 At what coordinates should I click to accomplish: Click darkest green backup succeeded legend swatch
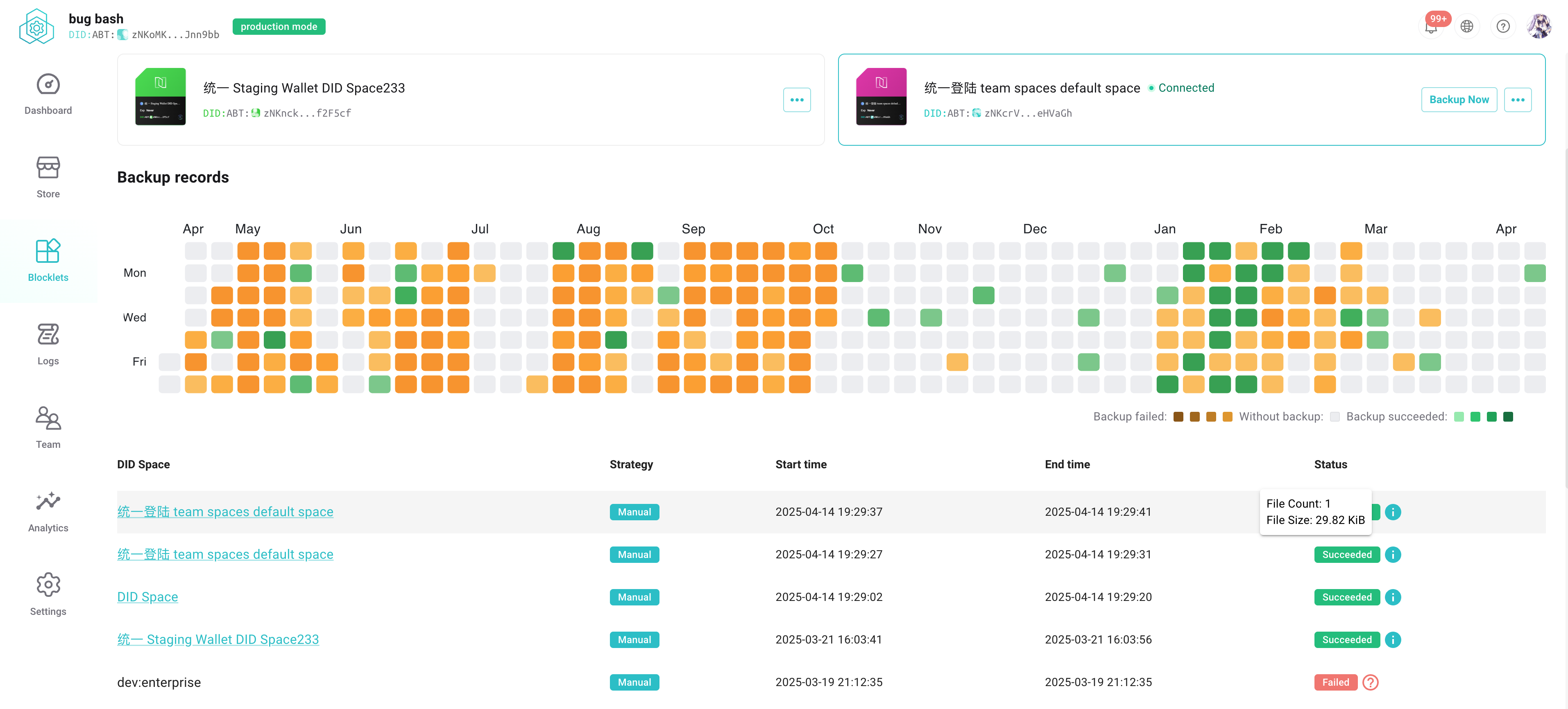coord(1508,417)
